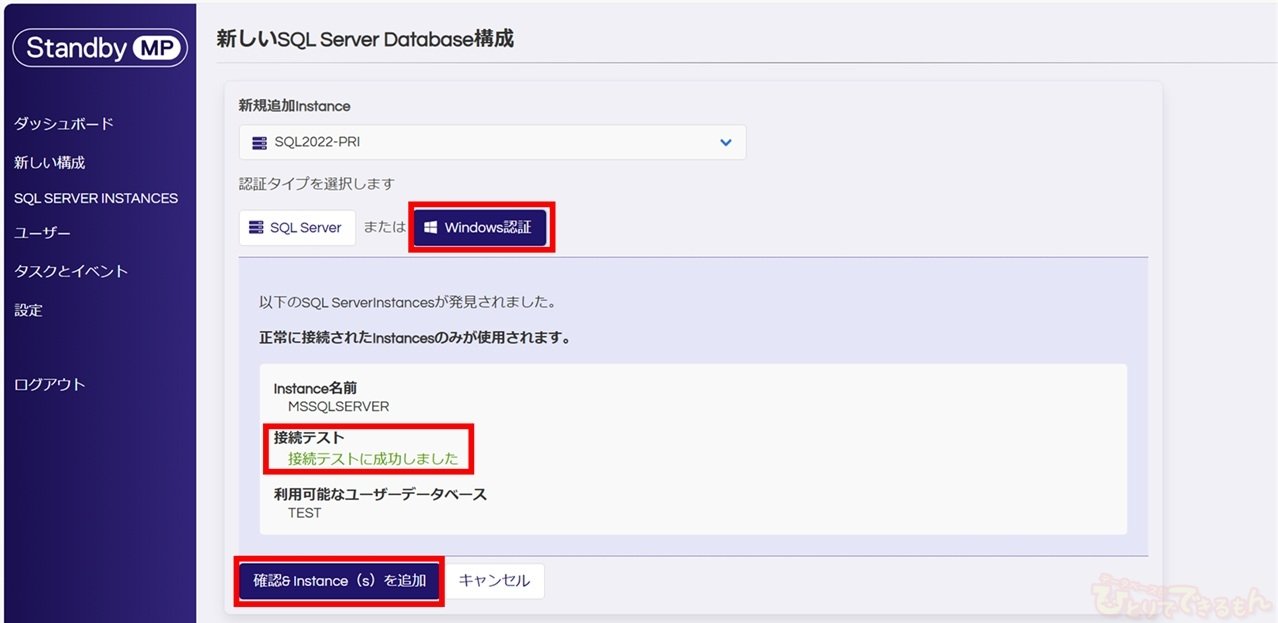Click the キャンセル button
Image resolution: width=1278 pixels, height=623 pixels.
pyautogui.click(x=494, y=581)
